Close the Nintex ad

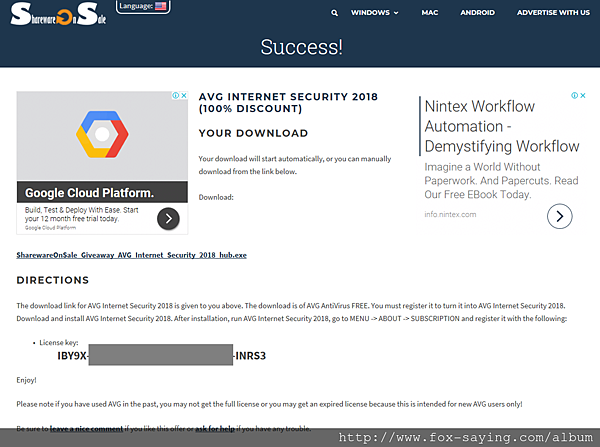pos(583,95)
